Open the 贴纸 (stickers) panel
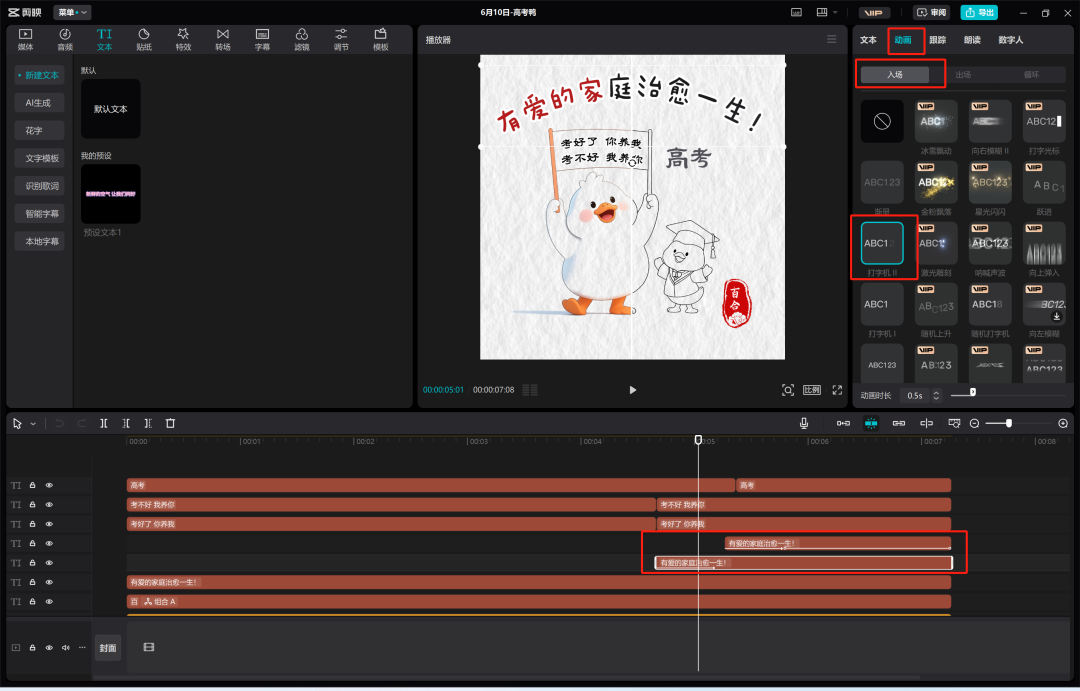Screen dimensions: 1080x691 (x=144, y=39)
